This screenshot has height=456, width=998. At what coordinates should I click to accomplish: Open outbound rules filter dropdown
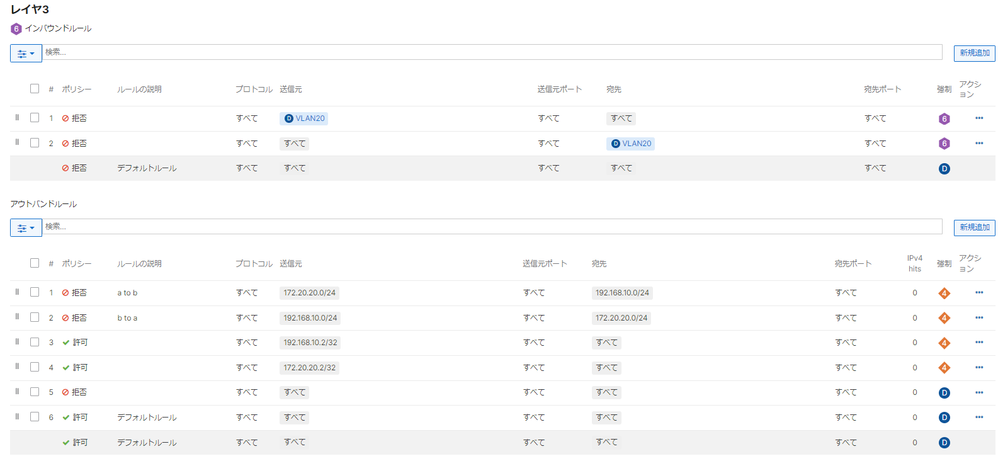(26, 228)
